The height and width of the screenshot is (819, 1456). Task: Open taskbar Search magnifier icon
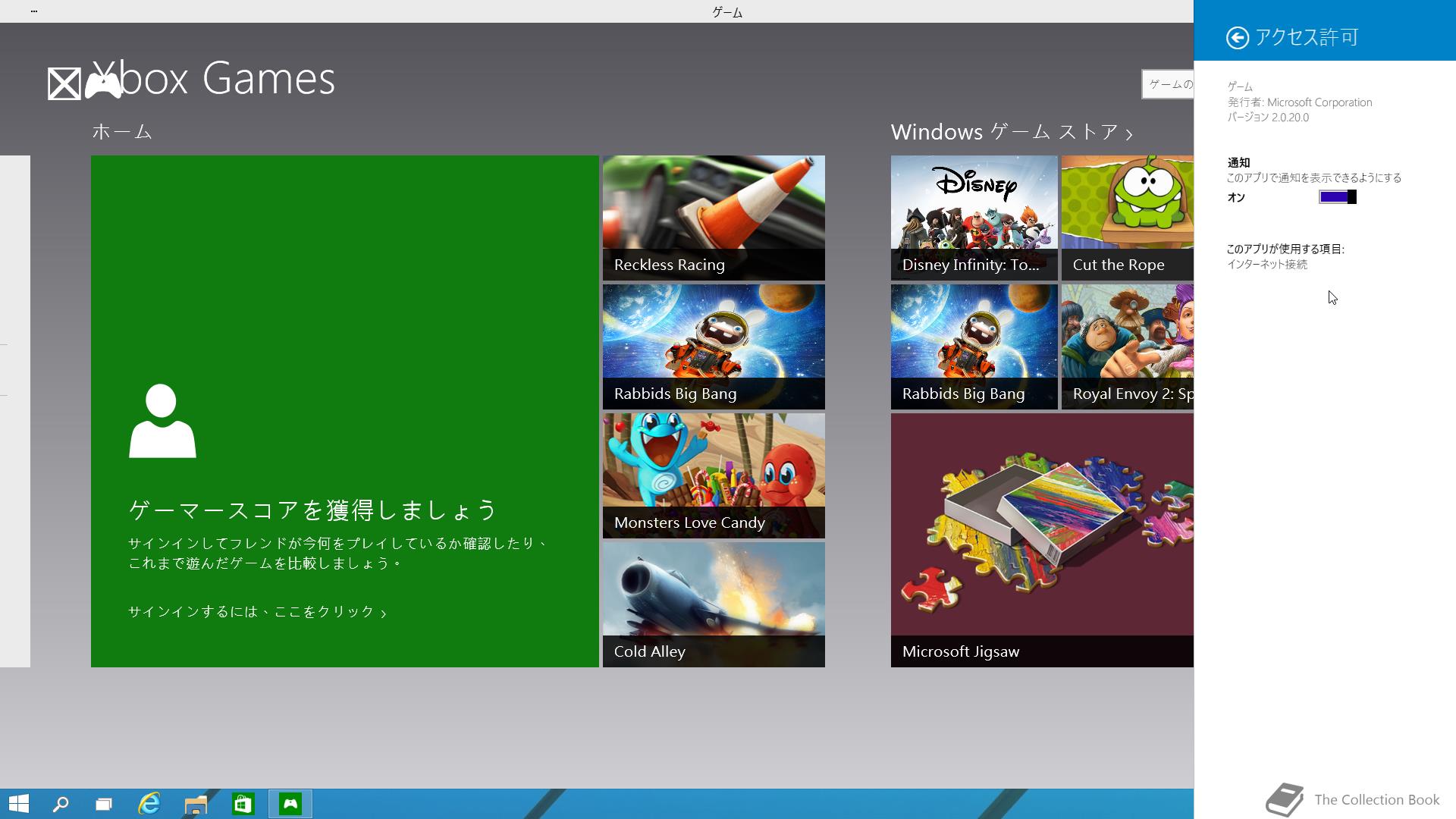tap(61, 804)
